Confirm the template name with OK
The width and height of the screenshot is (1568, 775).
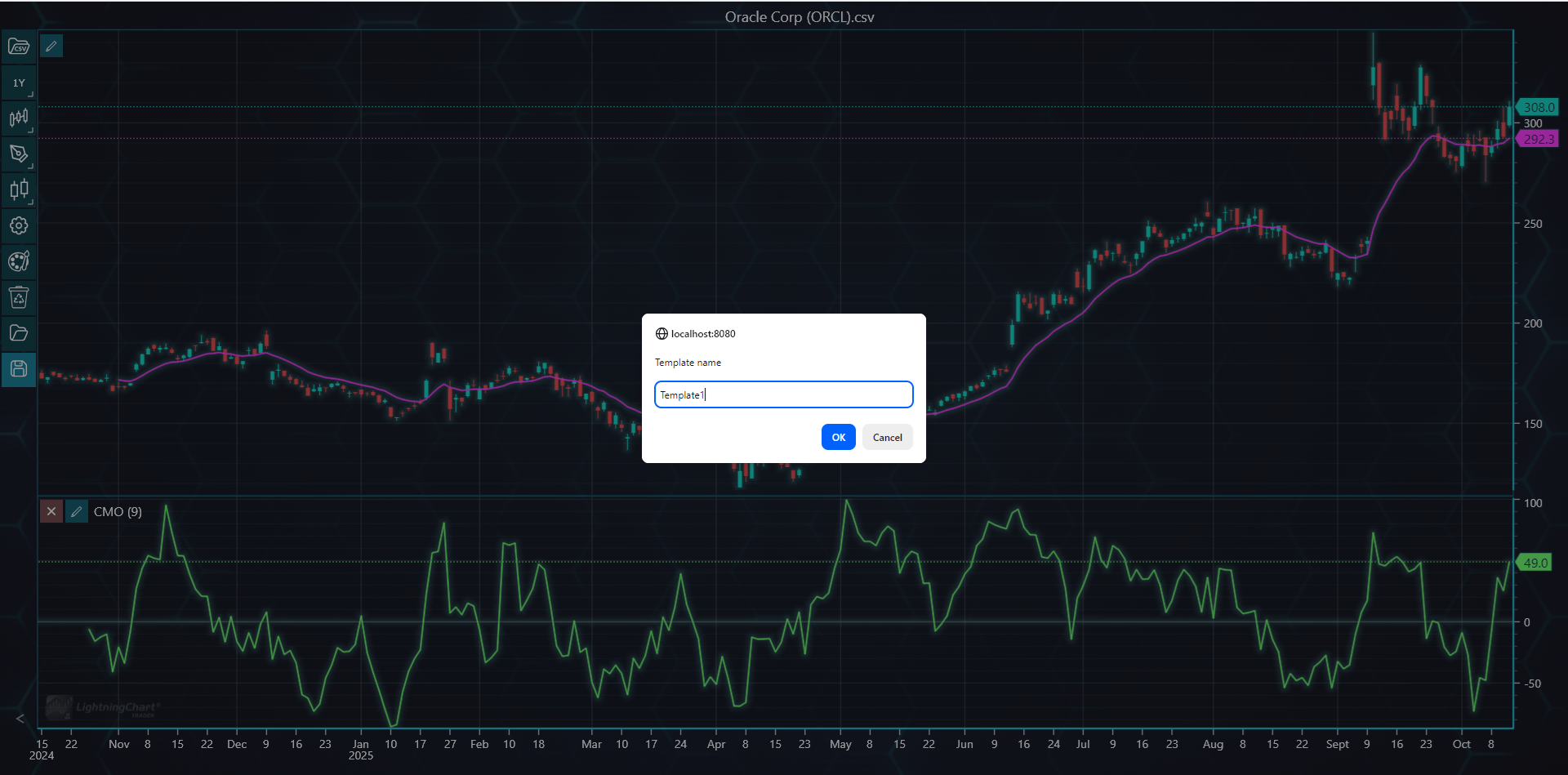pos(839,437)
